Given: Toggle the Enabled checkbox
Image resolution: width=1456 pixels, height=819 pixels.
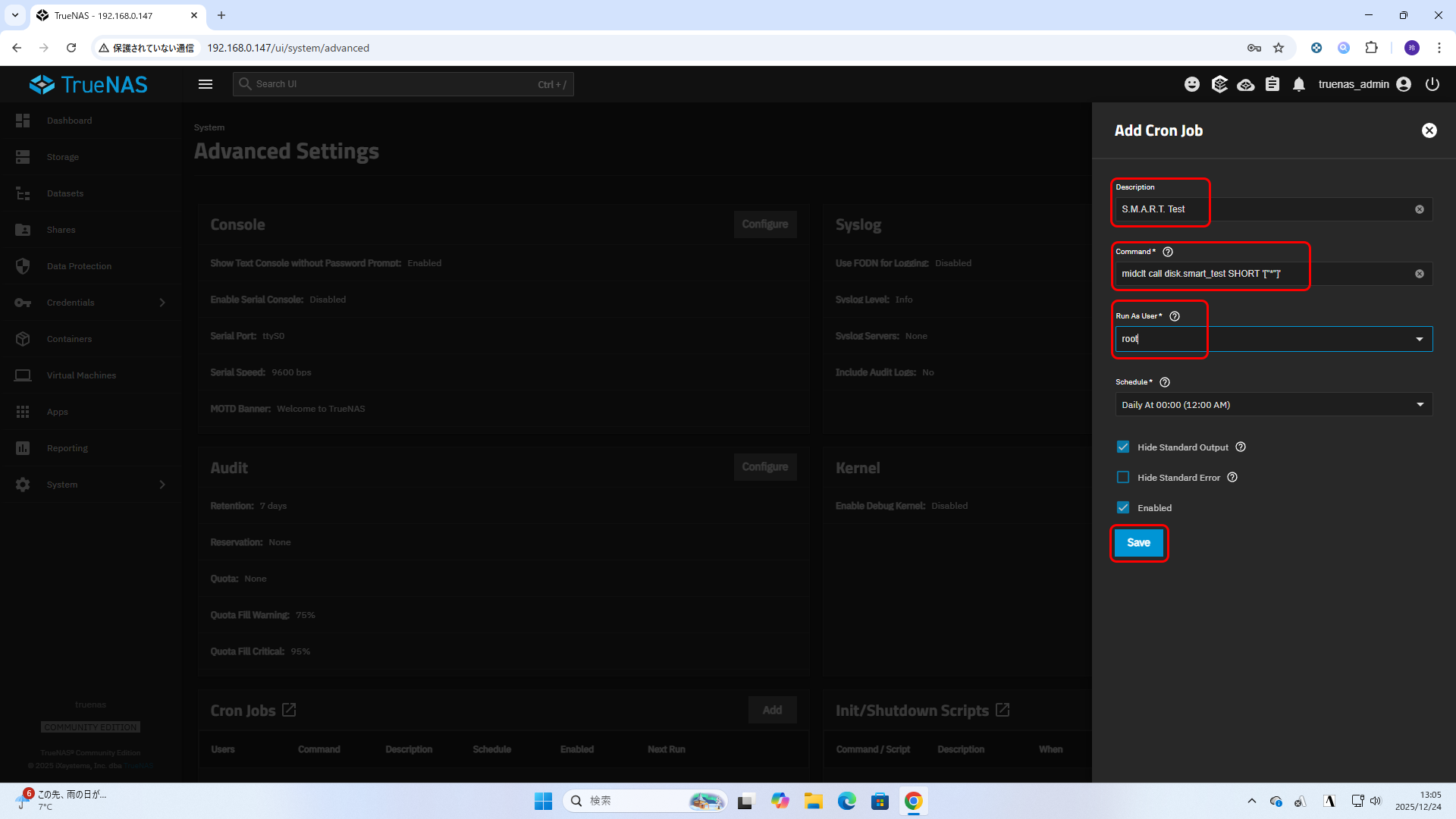Looking at the screenshot, I should pos(1123,508).
